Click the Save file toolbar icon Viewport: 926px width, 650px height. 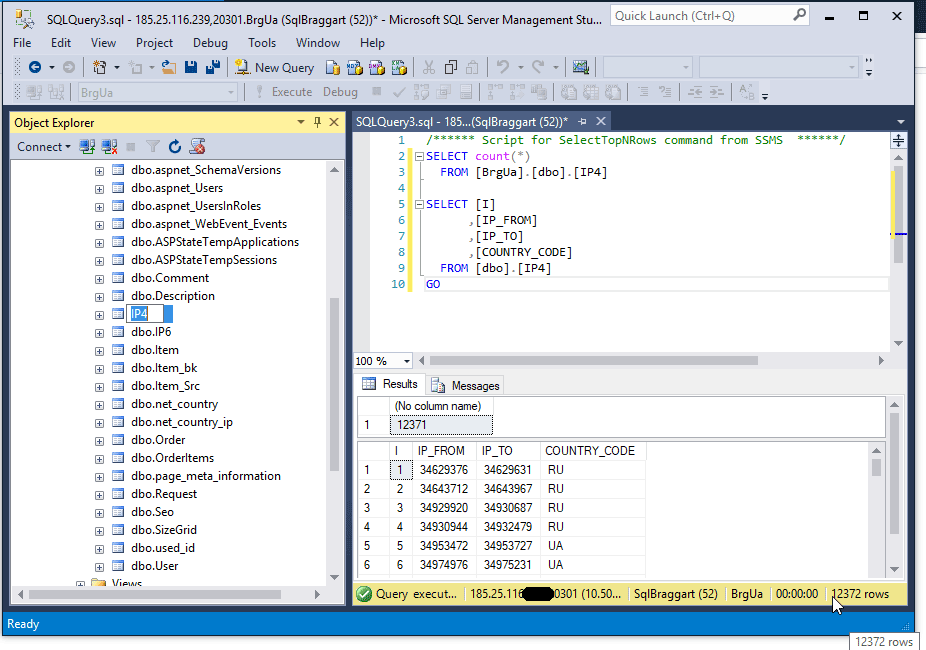190,67
